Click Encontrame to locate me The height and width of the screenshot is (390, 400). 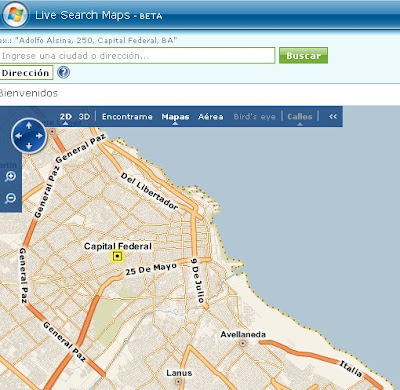pyautogui.click(x=127, y=117)
